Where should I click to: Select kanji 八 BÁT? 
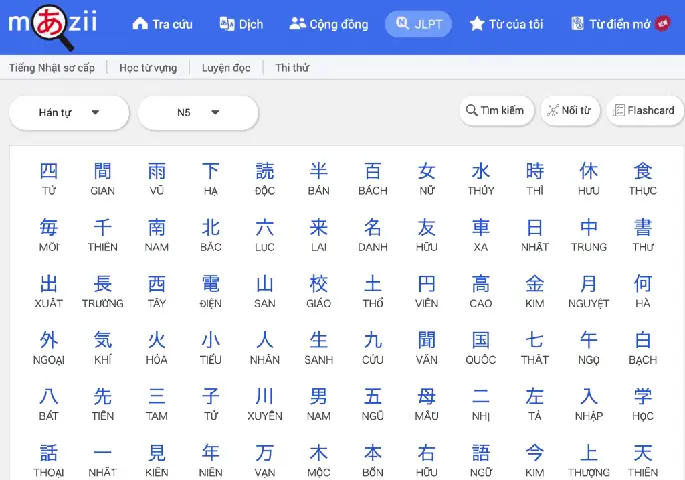(x=48, y=404)
